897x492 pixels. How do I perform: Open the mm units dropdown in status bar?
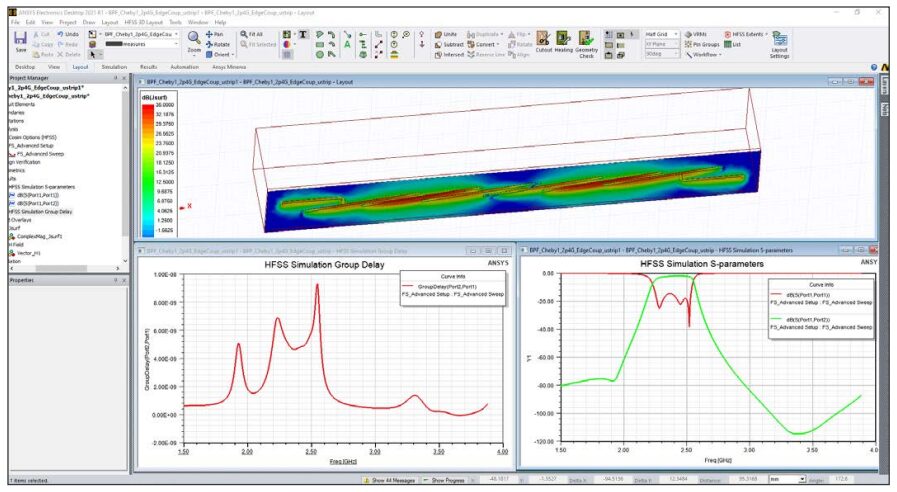(x=785, y=480)
